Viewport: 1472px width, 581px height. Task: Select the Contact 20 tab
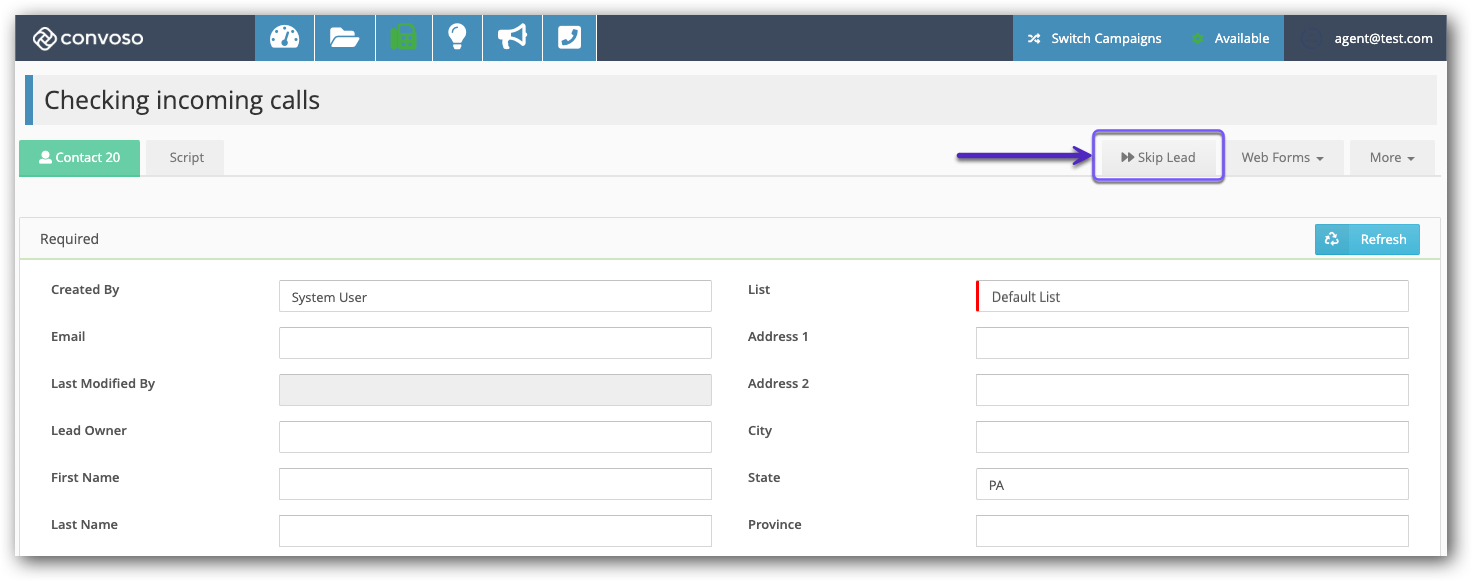click(80, 158)
